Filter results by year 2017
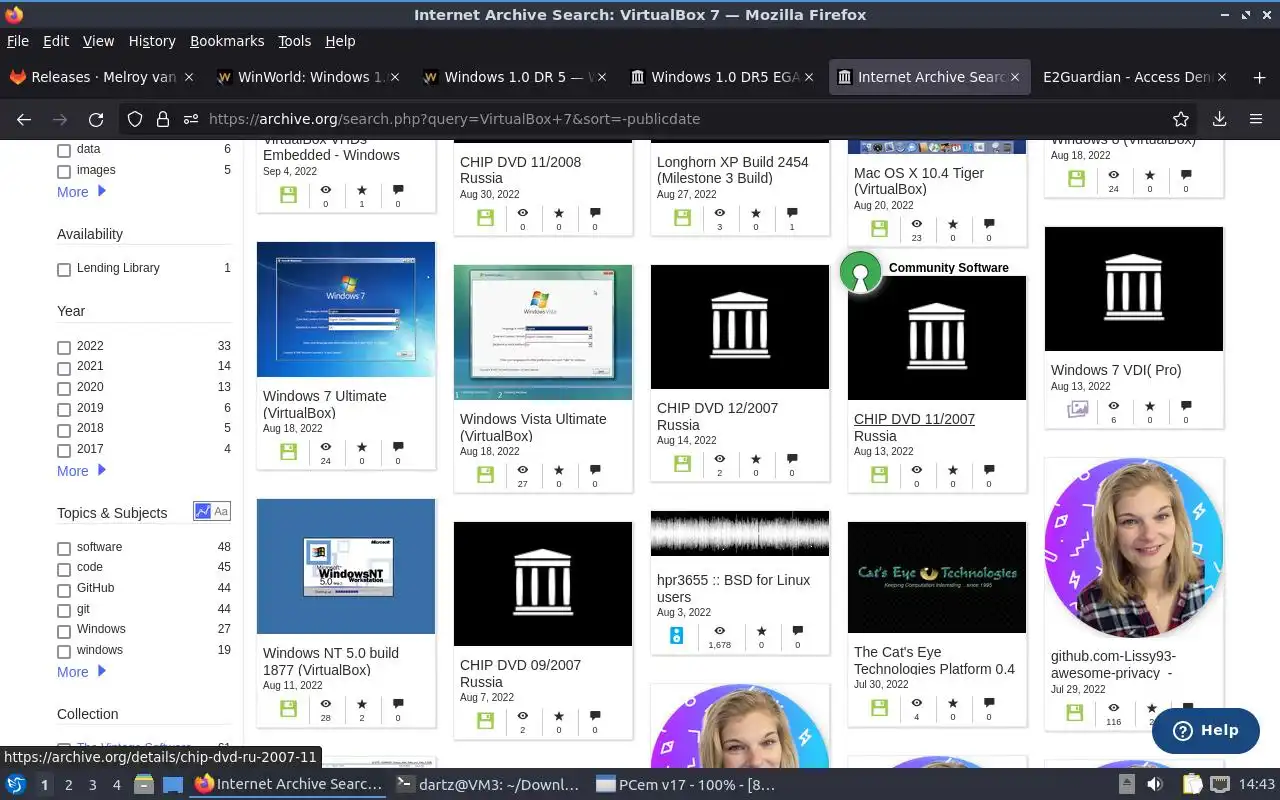Viewport: 1280px width, 800px height. click(64, 451)
